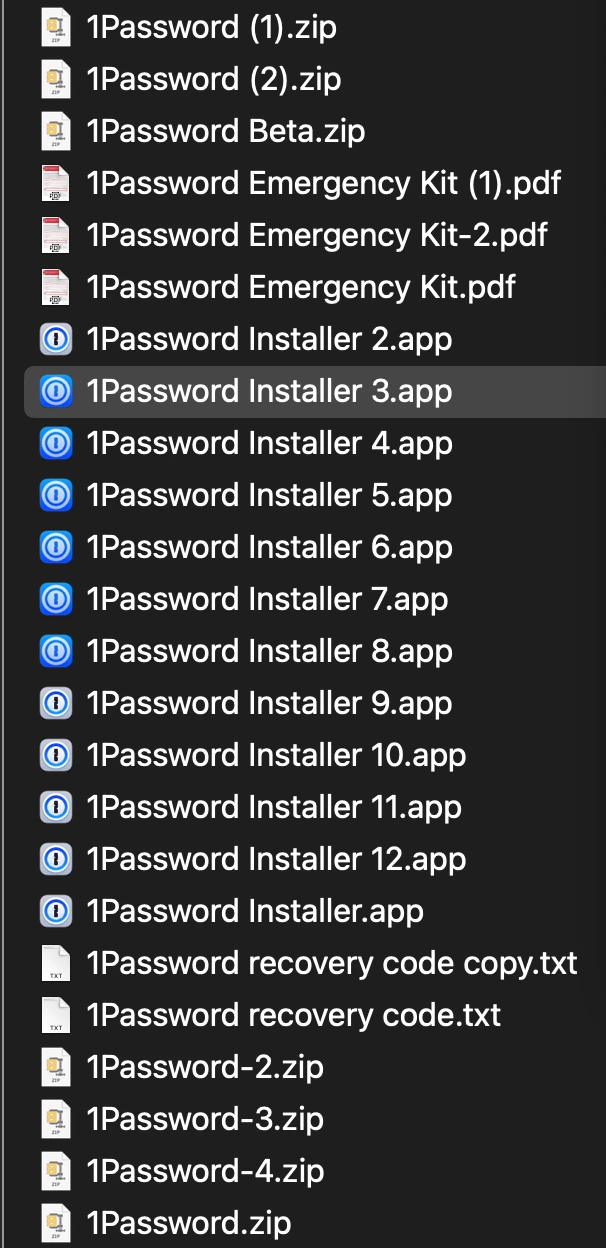The height and width of the screenshot is (1248, 606).
Task: Click the 1Password Installer 5.app icon
Action: coord(56,495)
